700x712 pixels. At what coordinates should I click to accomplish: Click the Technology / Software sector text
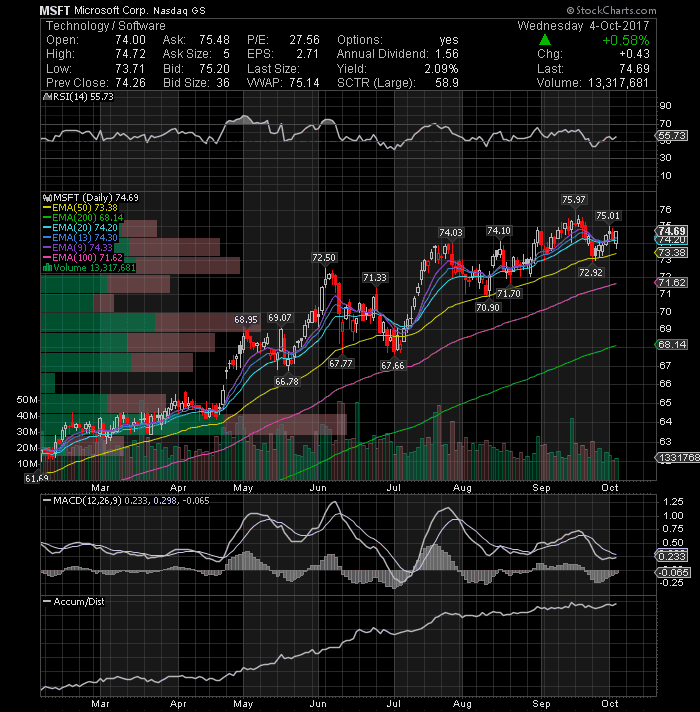tap(106, 26)
